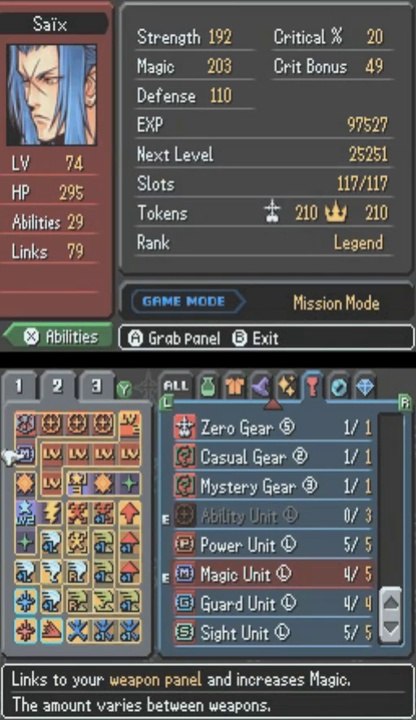416x720 pixels.
Task: Open panel deck tab 1
Action: pyautogui.click(x=18, y=386)
